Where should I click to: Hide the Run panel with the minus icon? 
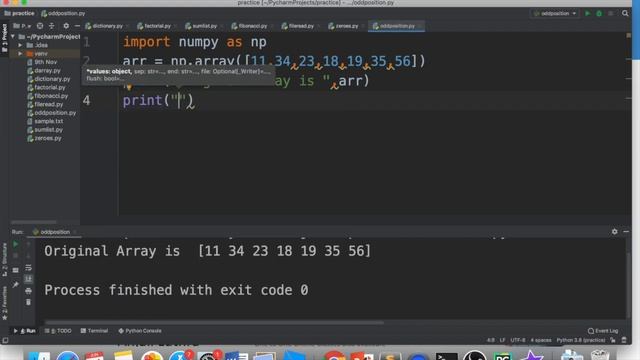626,231
